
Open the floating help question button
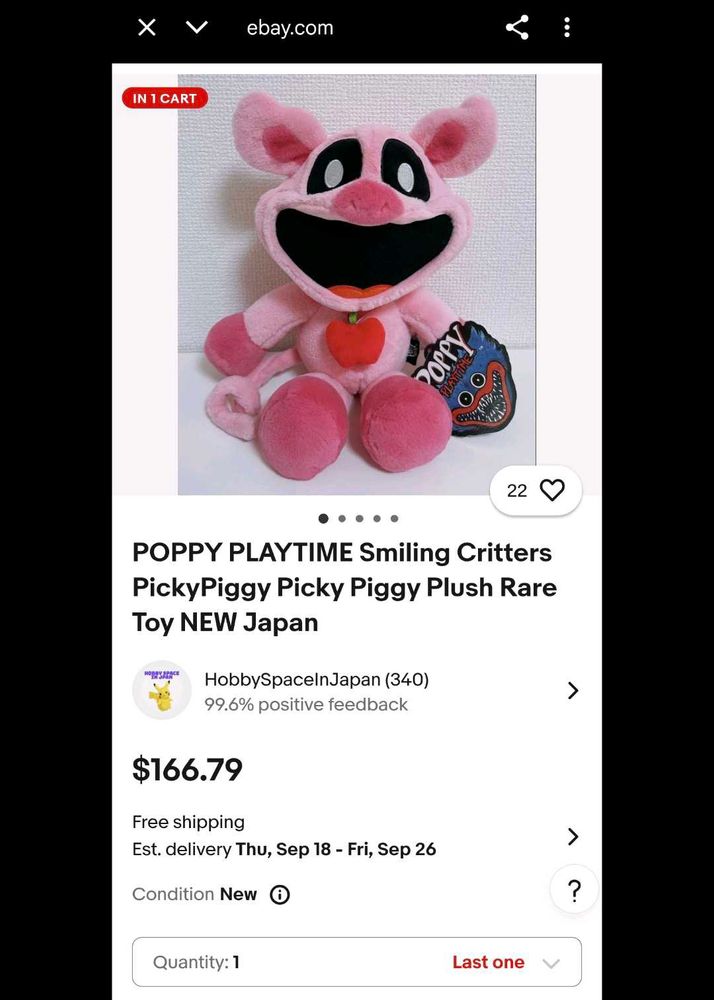pos(574,891)
